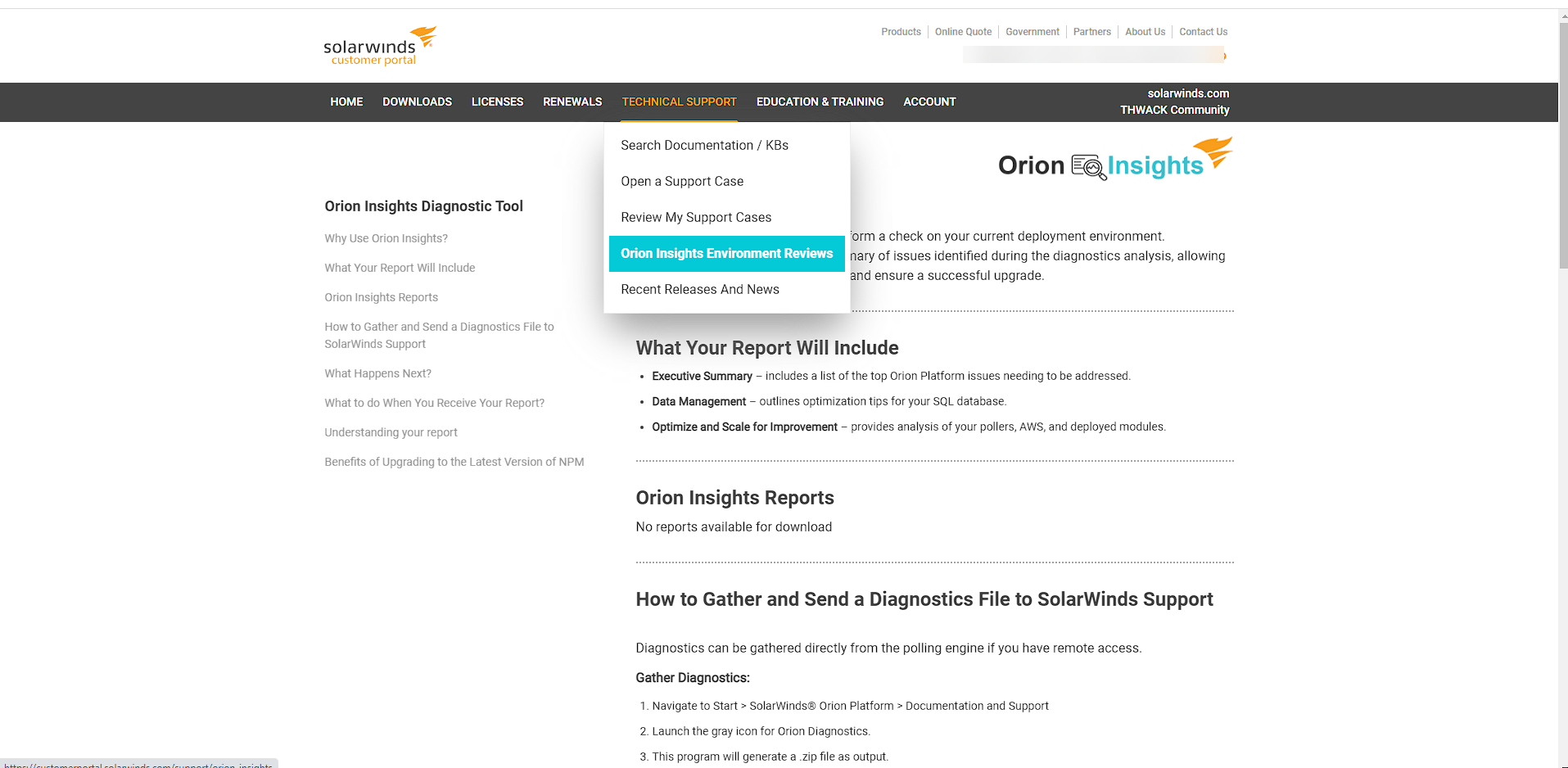Visit the solarwinds.com link

pyautogui.click(x=1188, y=93)
